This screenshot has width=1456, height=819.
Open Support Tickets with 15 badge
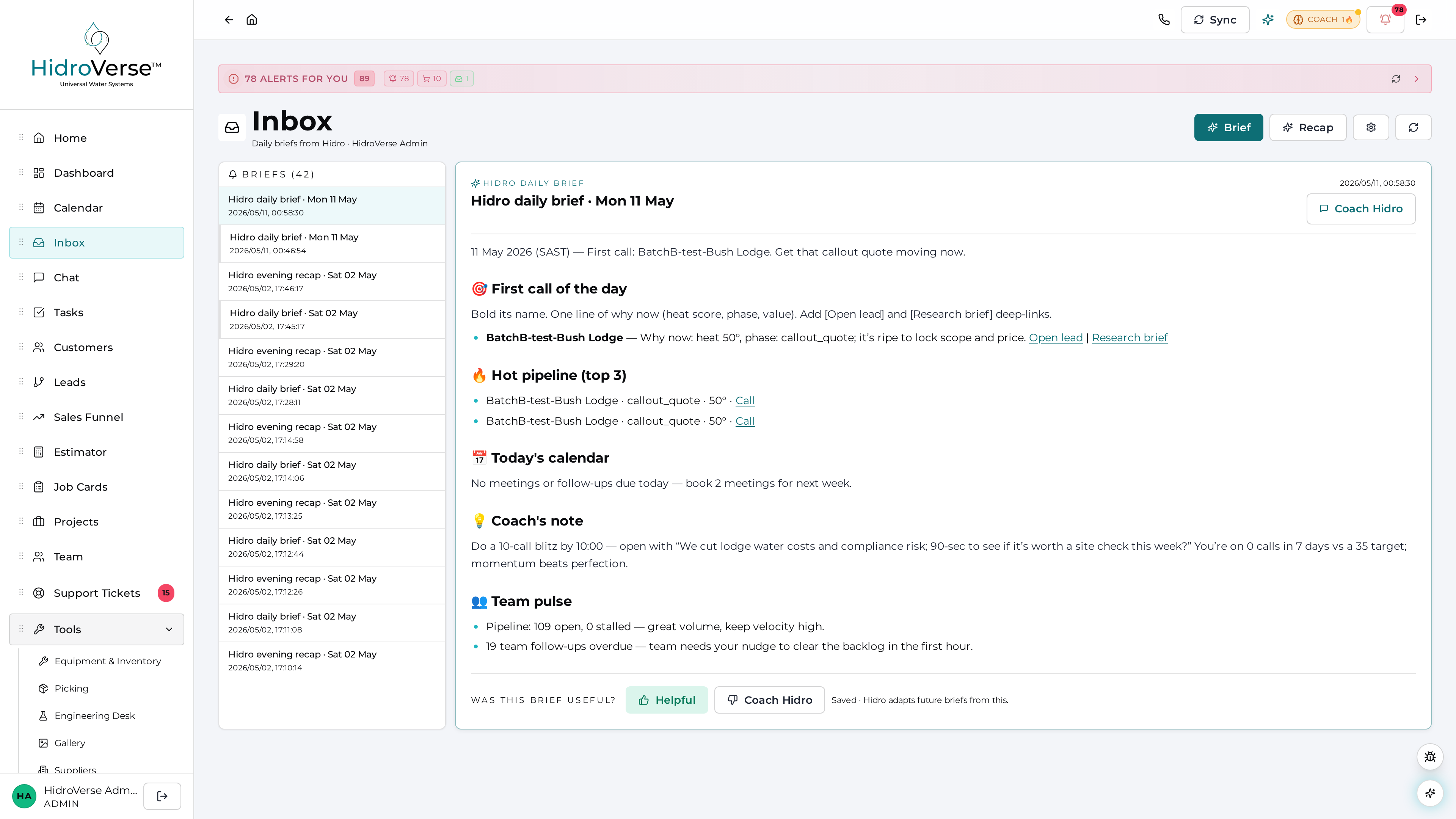(97, 593)
